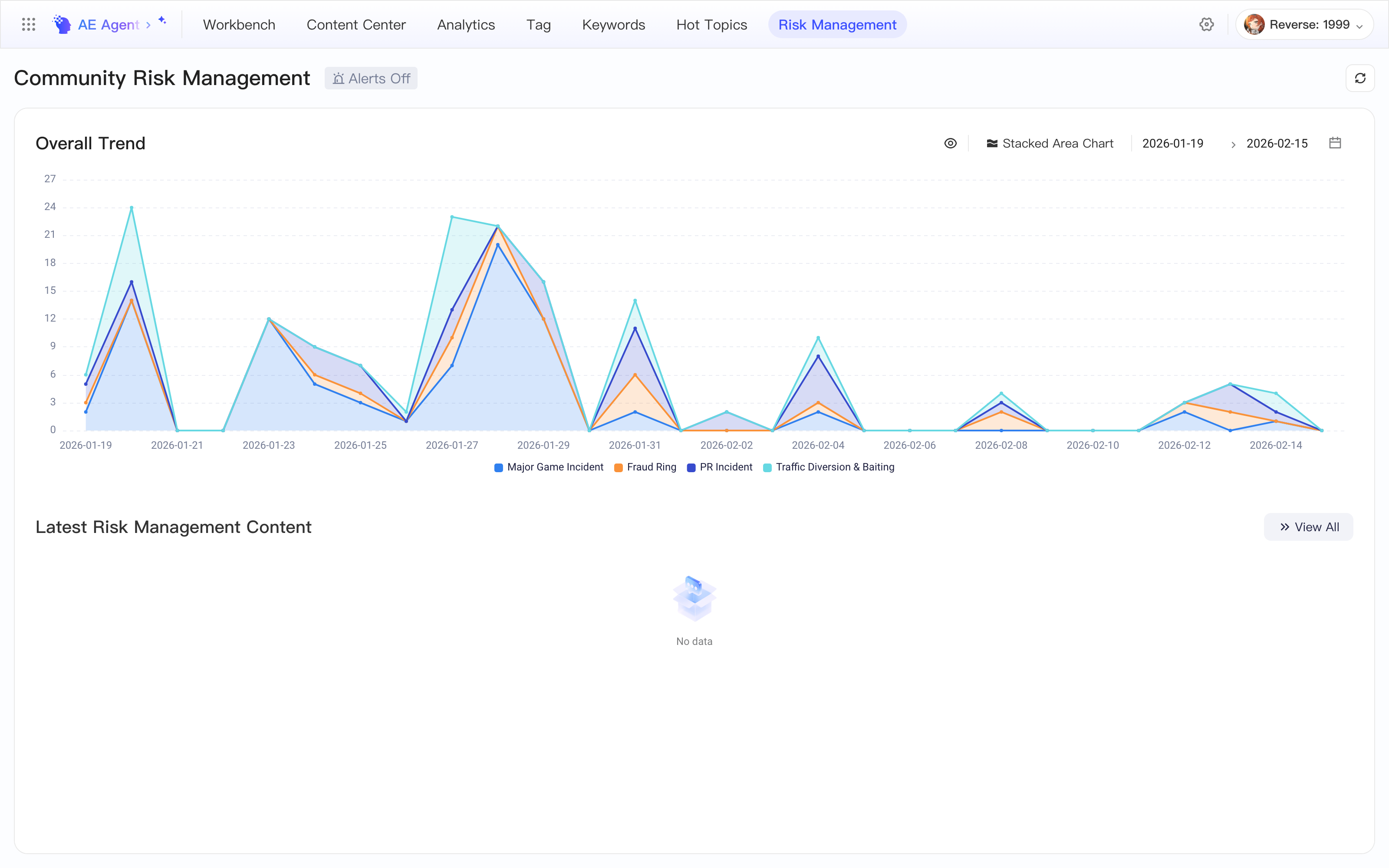Click the sparkle icon beside AE Agent

(162, 20)
